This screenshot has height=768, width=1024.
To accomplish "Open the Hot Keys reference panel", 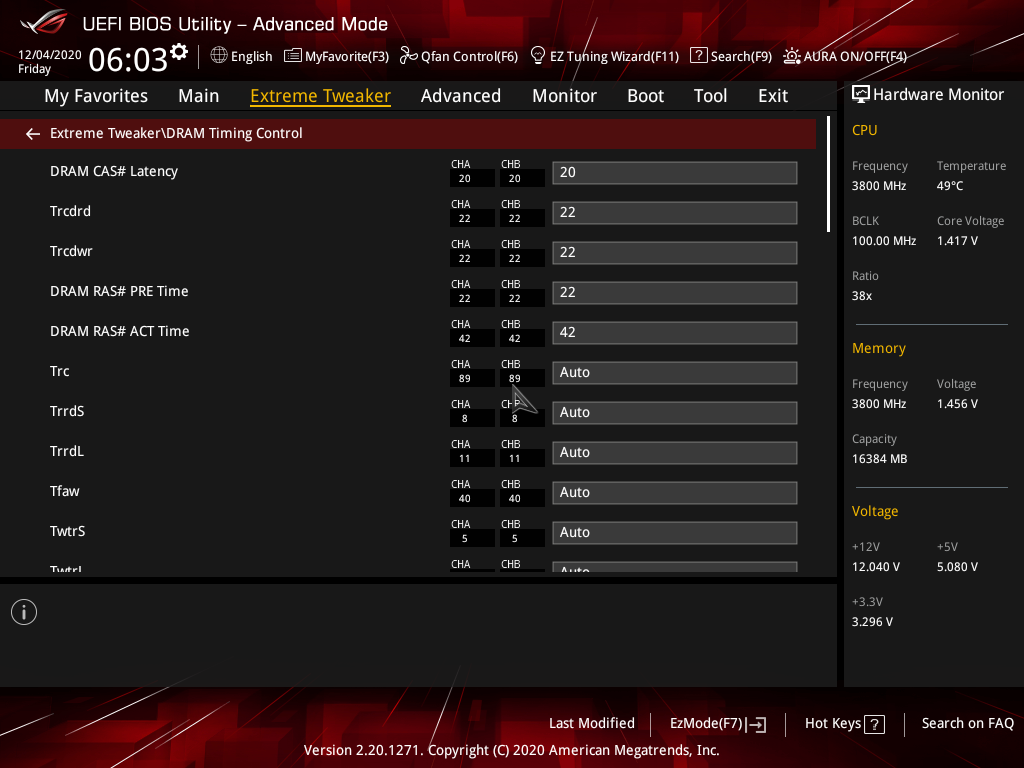I will pyautogui.click(x=844, y=723).
